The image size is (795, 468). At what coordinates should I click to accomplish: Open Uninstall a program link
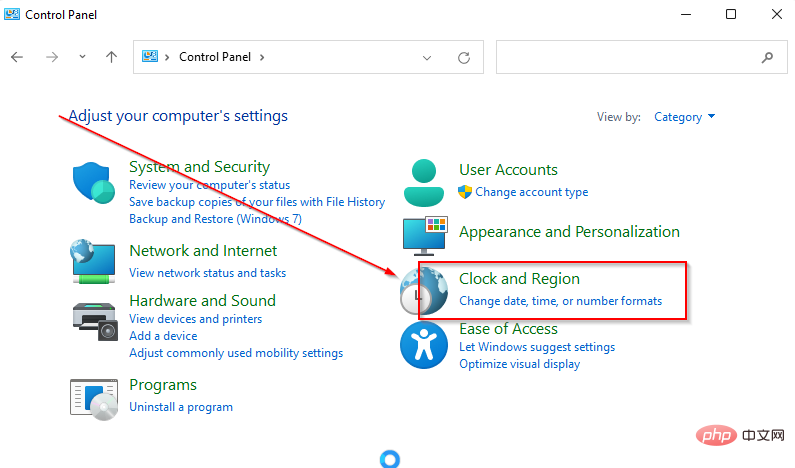(181, 407)
